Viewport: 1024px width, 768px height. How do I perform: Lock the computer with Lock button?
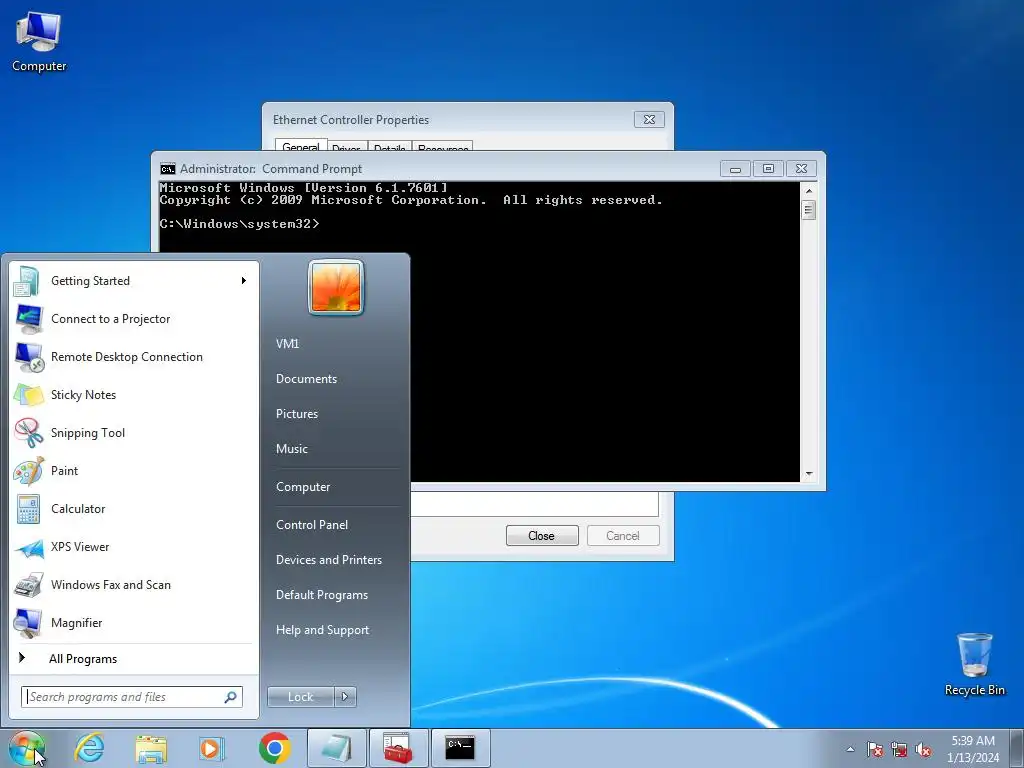click(300, 697)
